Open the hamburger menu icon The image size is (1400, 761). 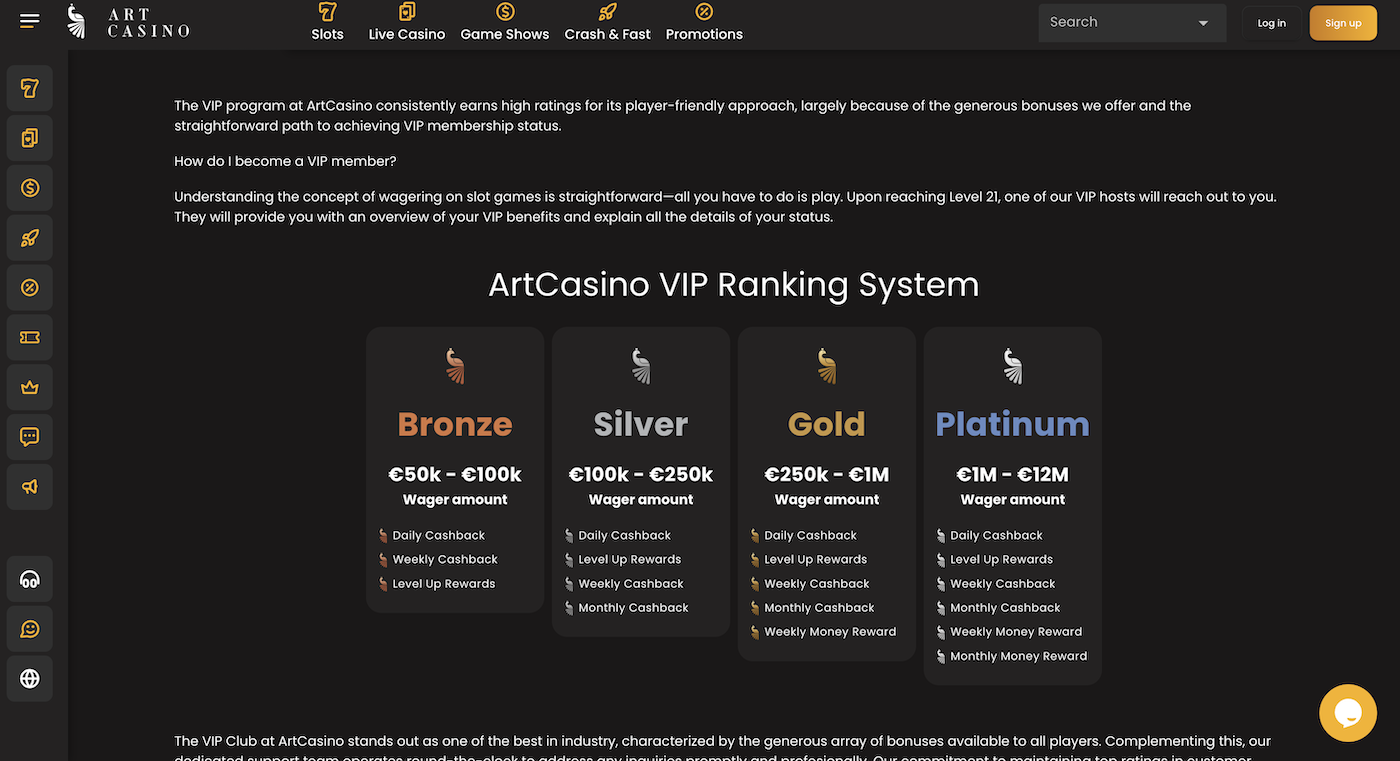click(x=30, y=21)
